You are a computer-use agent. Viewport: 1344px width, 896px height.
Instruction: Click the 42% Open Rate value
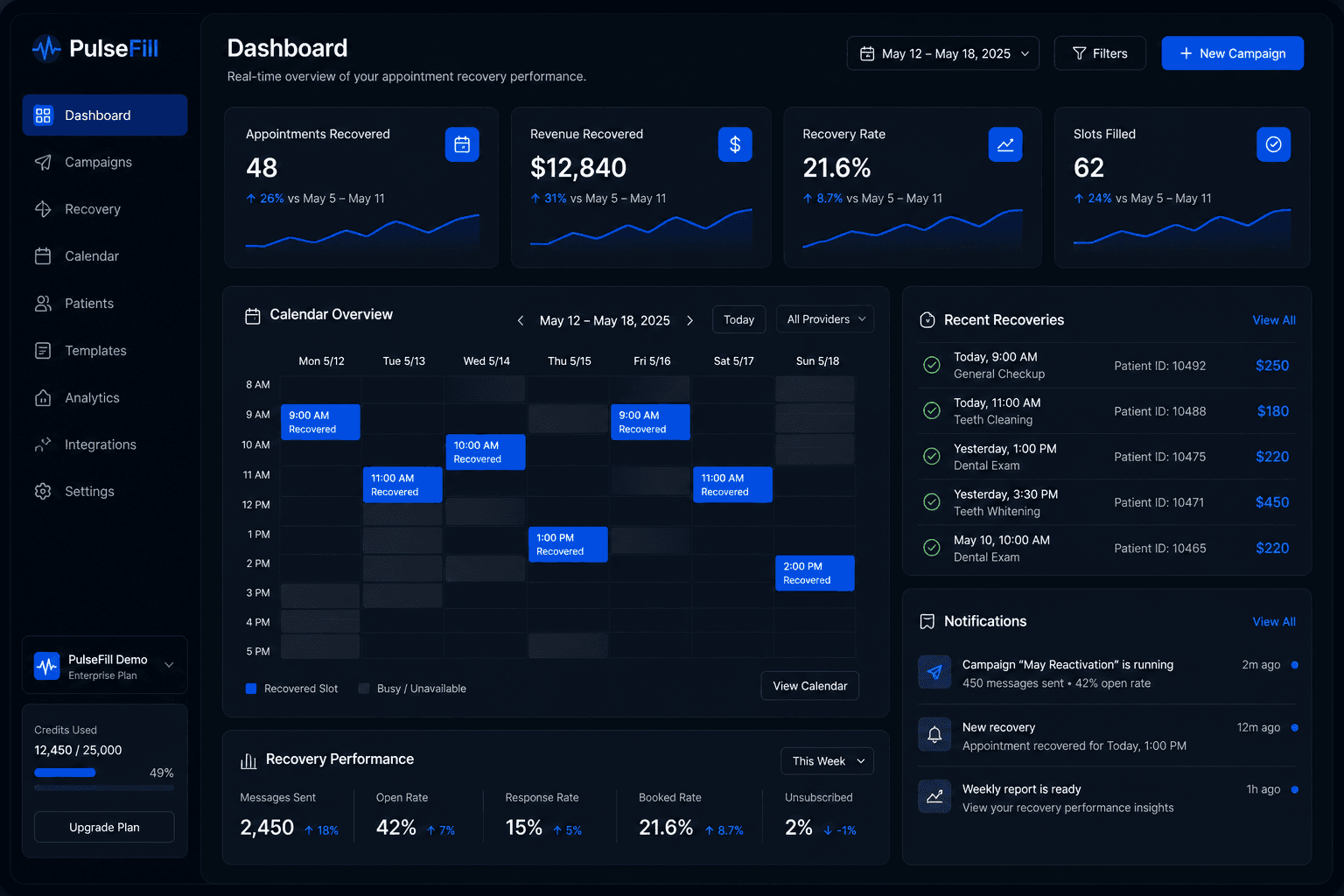(x=395, y=828)
